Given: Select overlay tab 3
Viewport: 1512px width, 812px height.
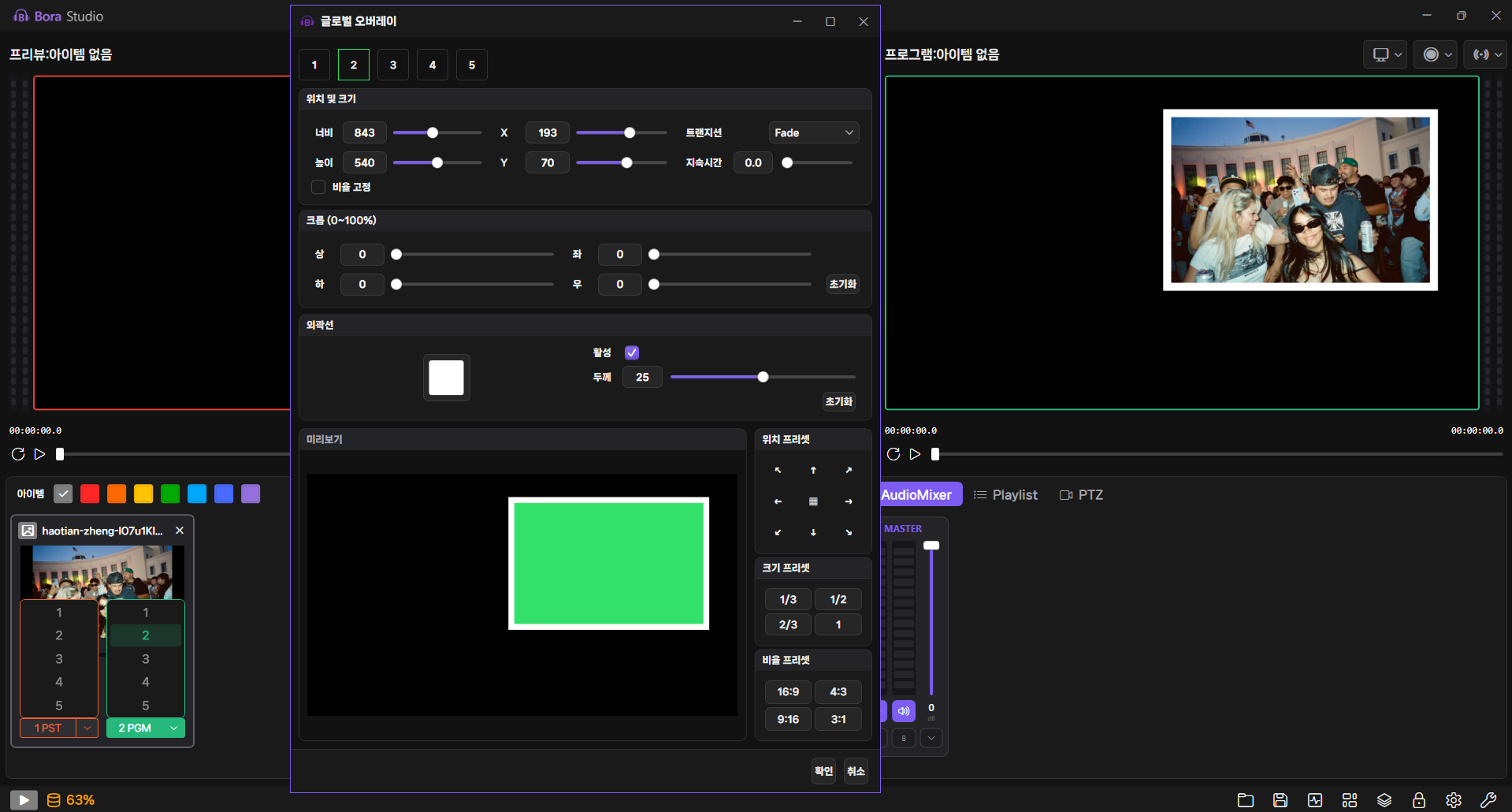Looking at the screenshot, I should [393, 65].
